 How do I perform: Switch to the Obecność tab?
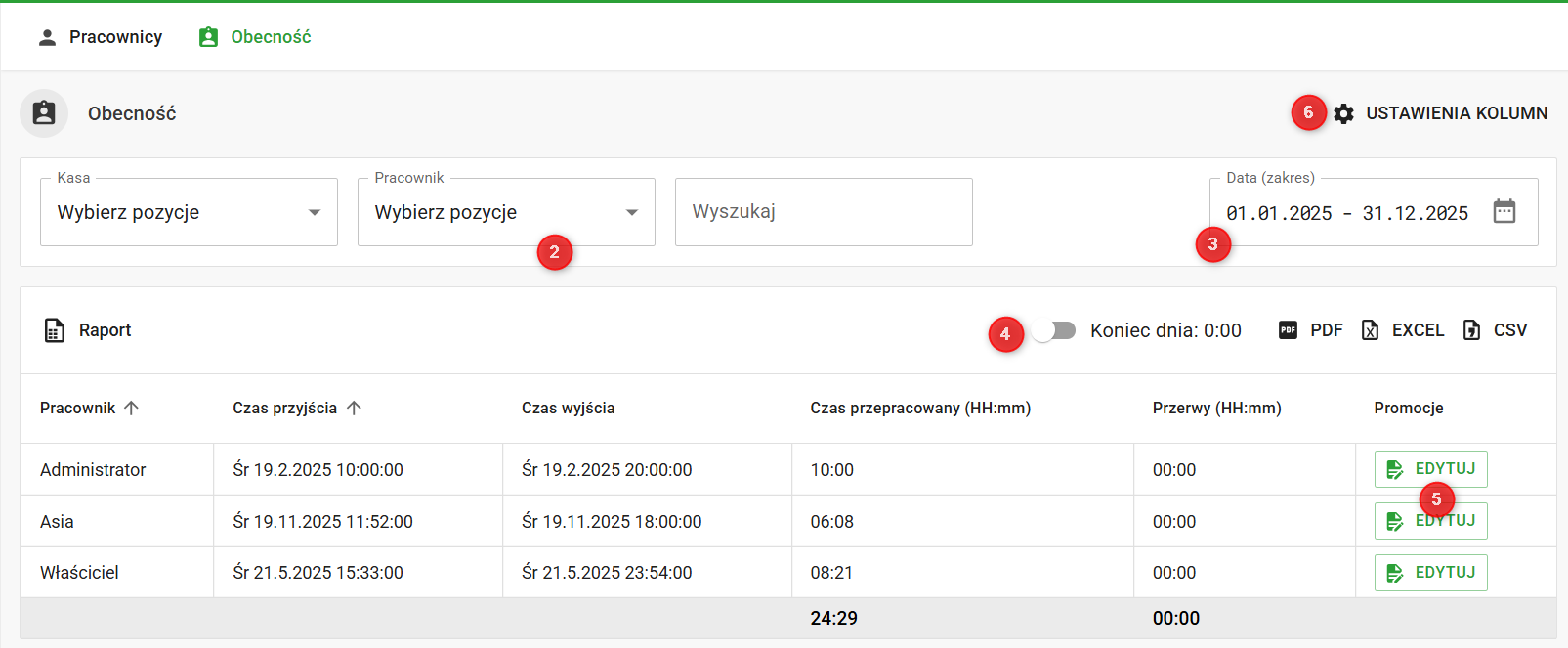pos(254,37)
